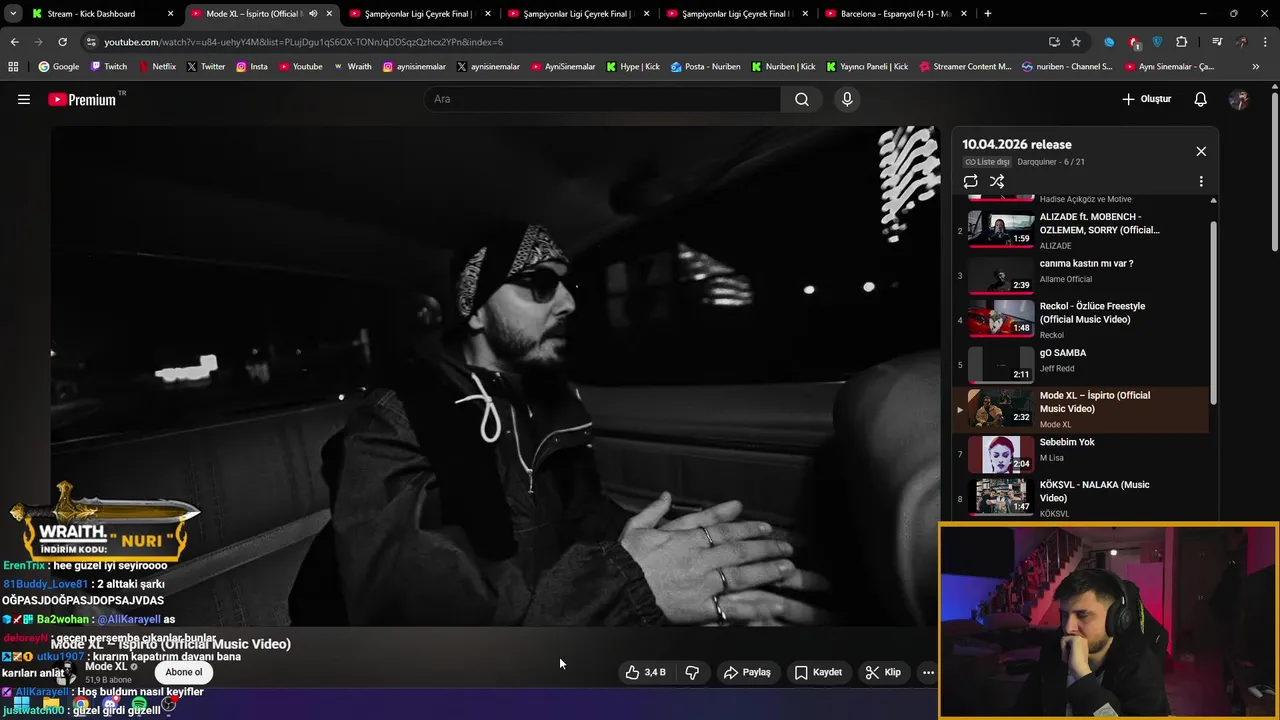
Task: Close the 10.04.2026 release playlist panel
Action: point(1201,151)
